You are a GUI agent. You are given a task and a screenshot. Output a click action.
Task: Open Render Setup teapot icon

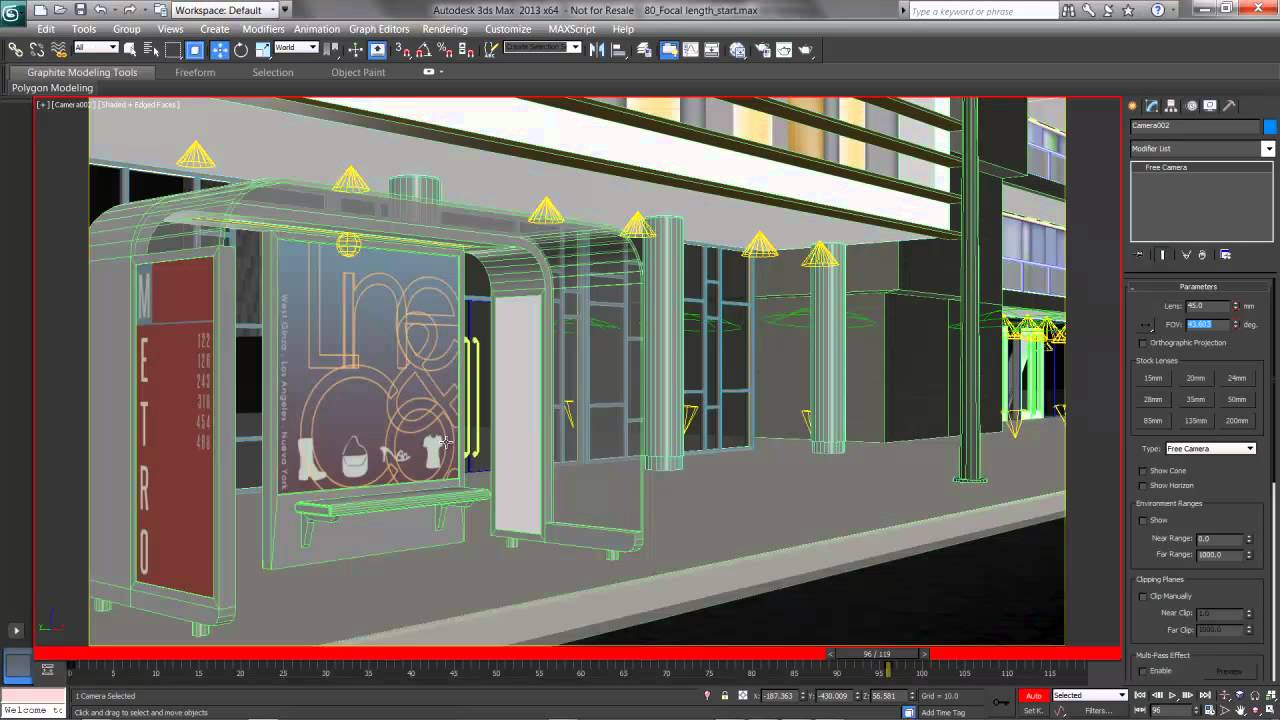pyautogui.click(x=762, y=49)
